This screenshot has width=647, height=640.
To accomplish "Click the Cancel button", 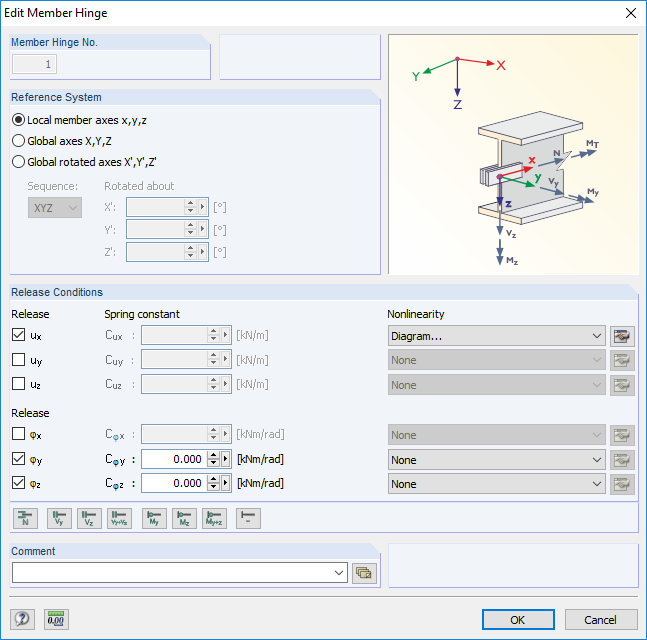I will click(x=600, y=620).
